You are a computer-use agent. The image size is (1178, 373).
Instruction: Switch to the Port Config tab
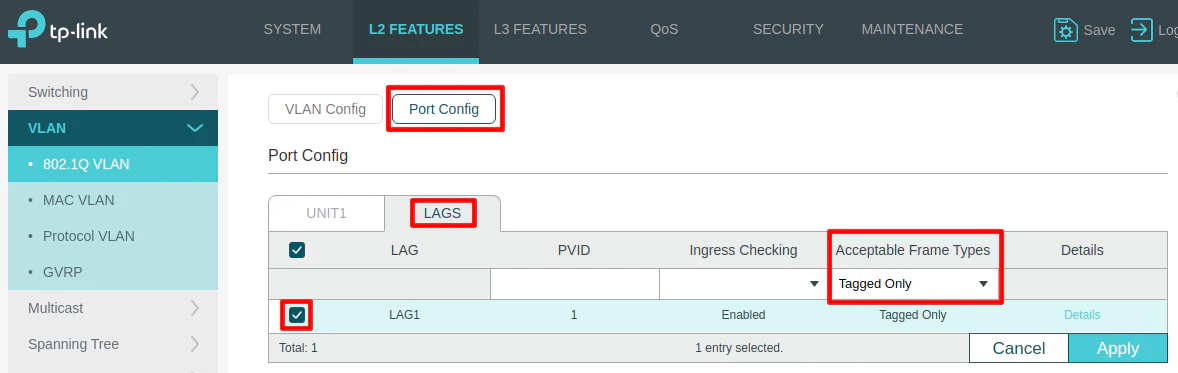[x=444, y=109]
